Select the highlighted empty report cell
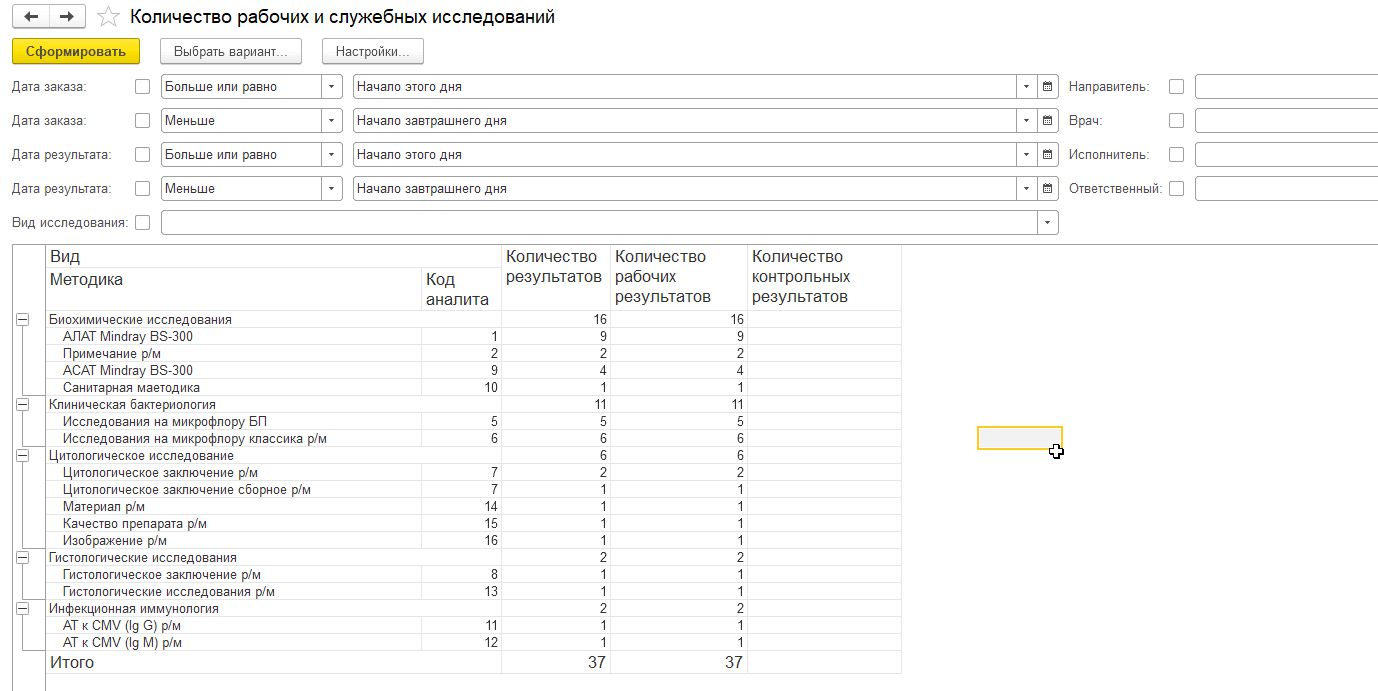The height and width of the screenshot is (691, 1378). (1020, 438)
